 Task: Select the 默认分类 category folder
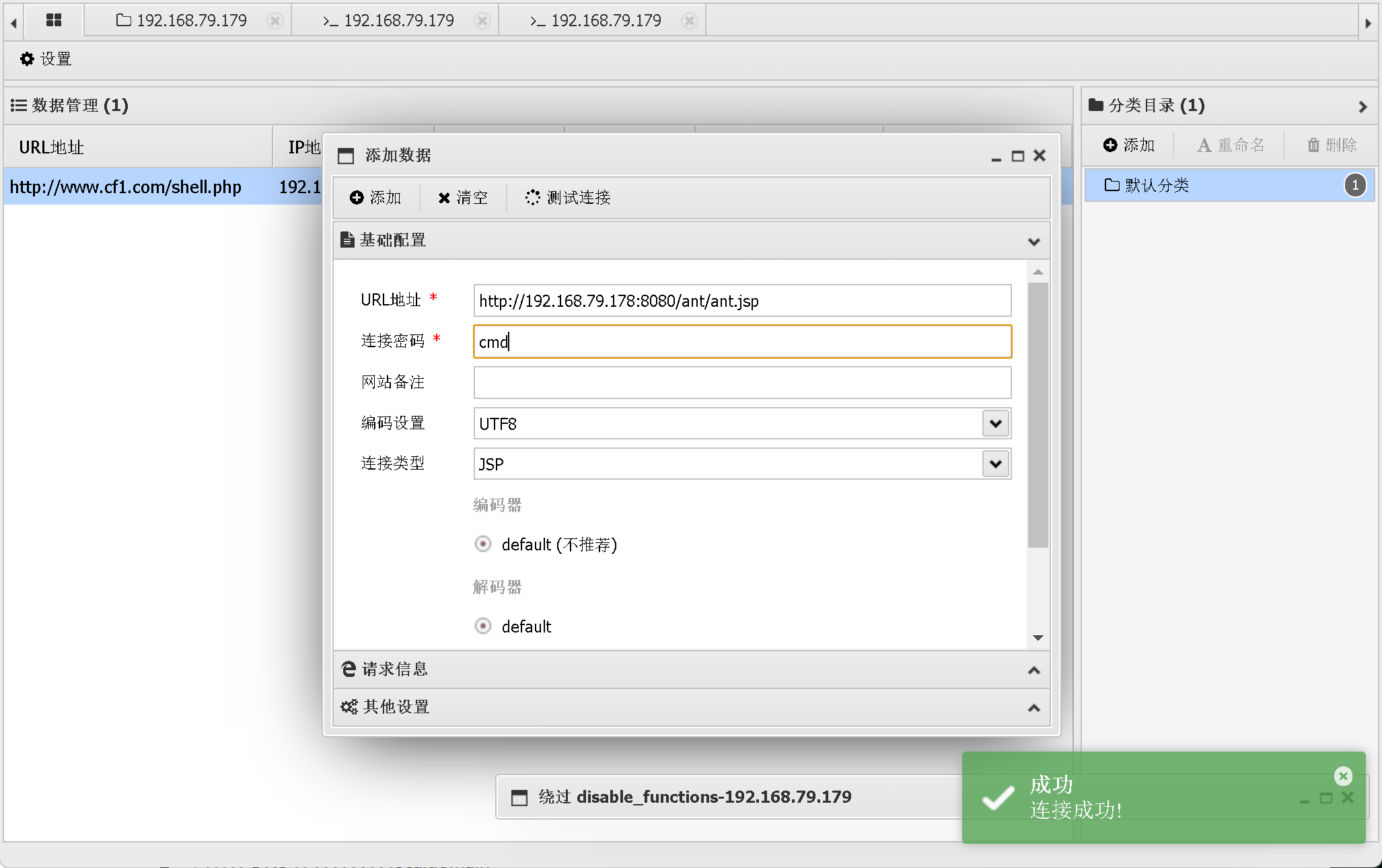1156,185
